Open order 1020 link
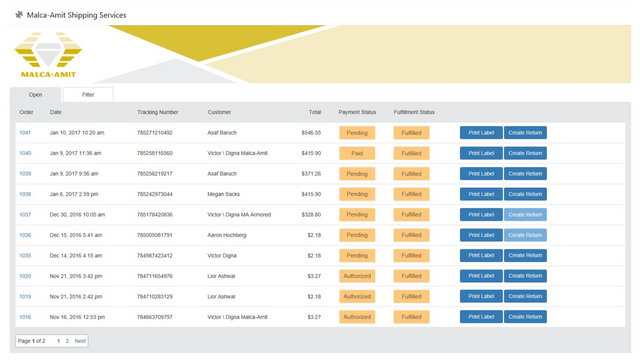Image resolution: width=640 pixels, height=360 pixels. pos(25,276)
